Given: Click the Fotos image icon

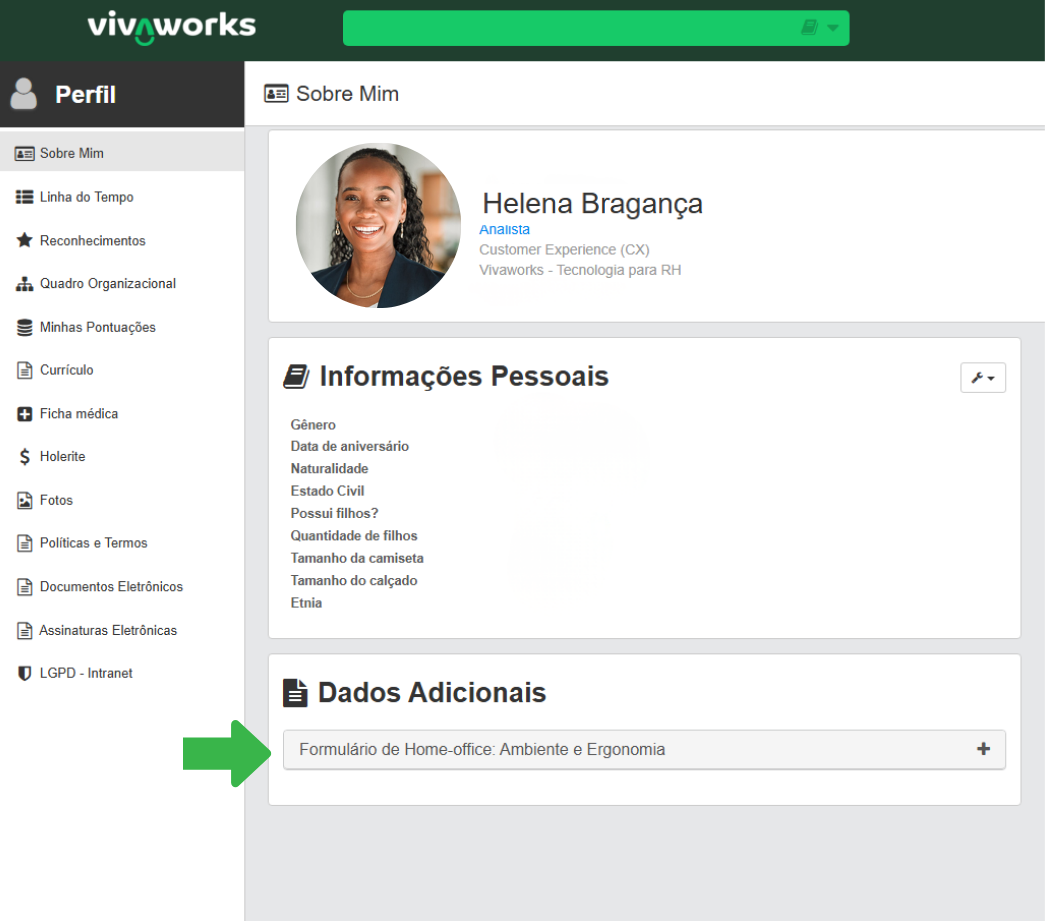Looking at the screenshot, I should point(25,500).
